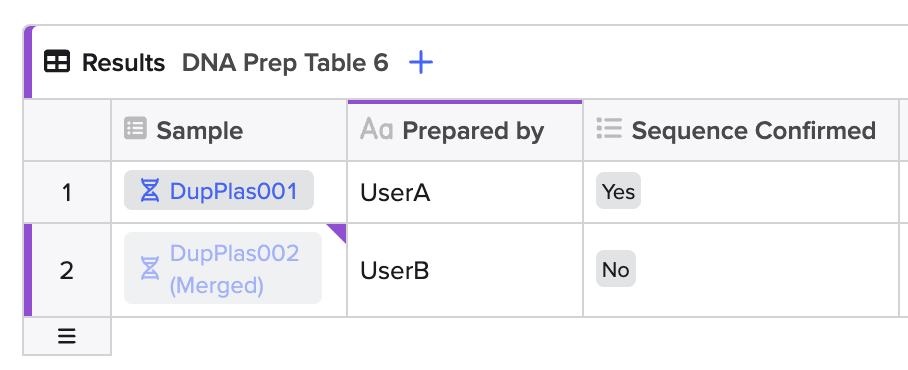The height and width of the screenshot is (370, 908).
Task: Open the hamburger row menu below rows
Action: pyautogui.click(x=67, y=336)
